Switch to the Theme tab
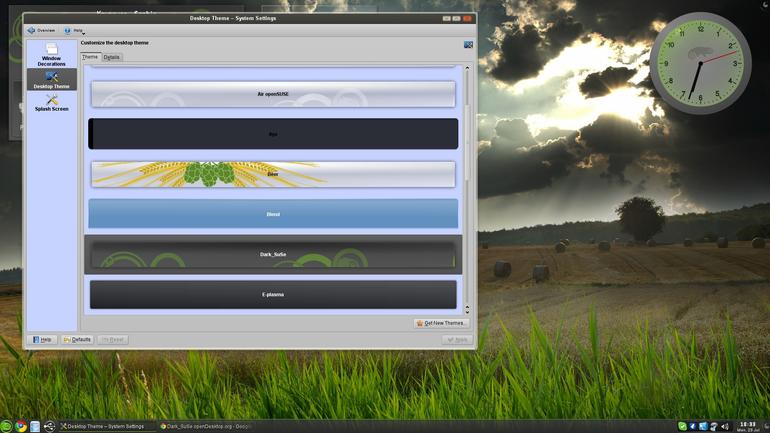Image resolution: width=770 pixels, height=433 pixels. 90,57
